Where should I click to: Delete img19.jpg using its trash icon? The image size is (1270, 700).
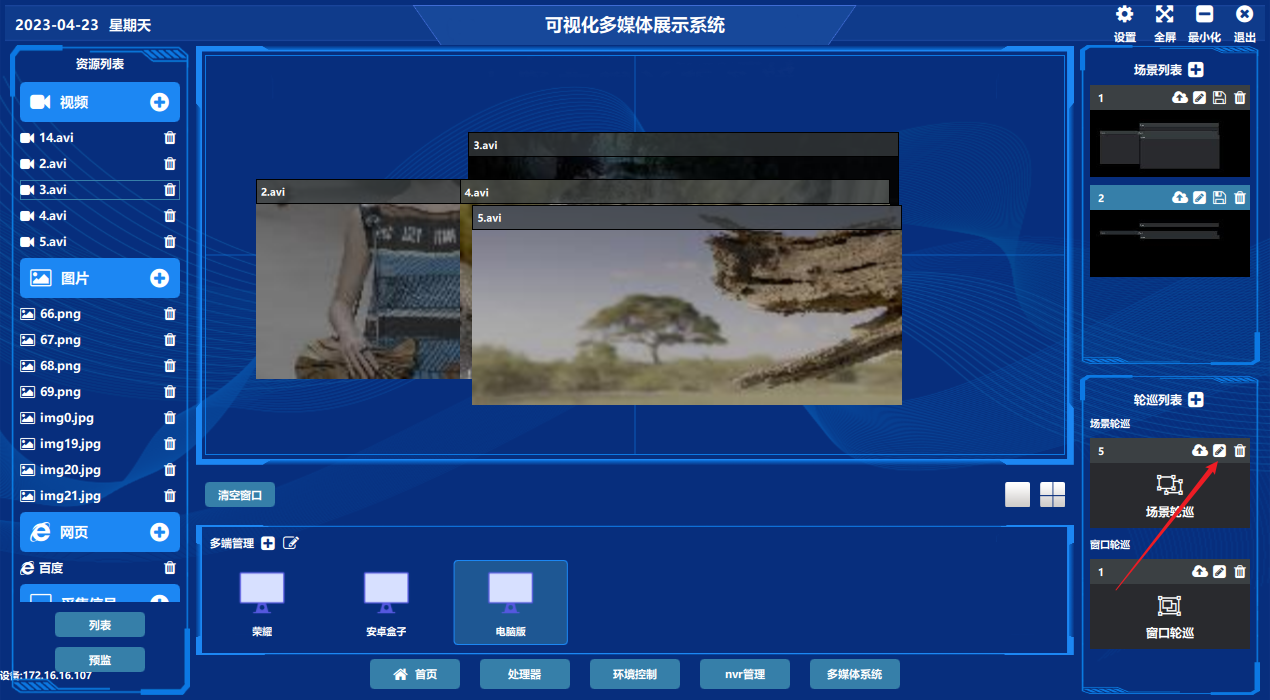click(170, 444)
